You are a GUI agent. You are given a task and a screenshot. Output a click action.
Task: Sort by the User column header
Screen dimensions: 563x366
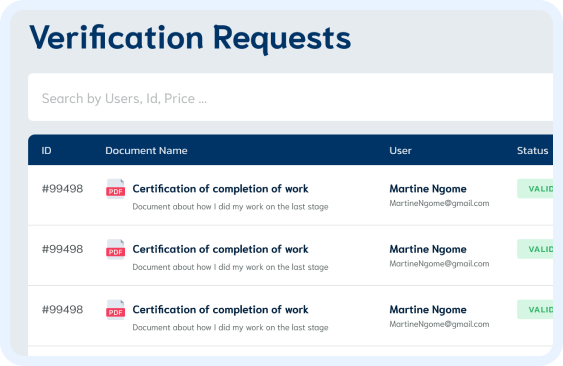pos(400,150)
